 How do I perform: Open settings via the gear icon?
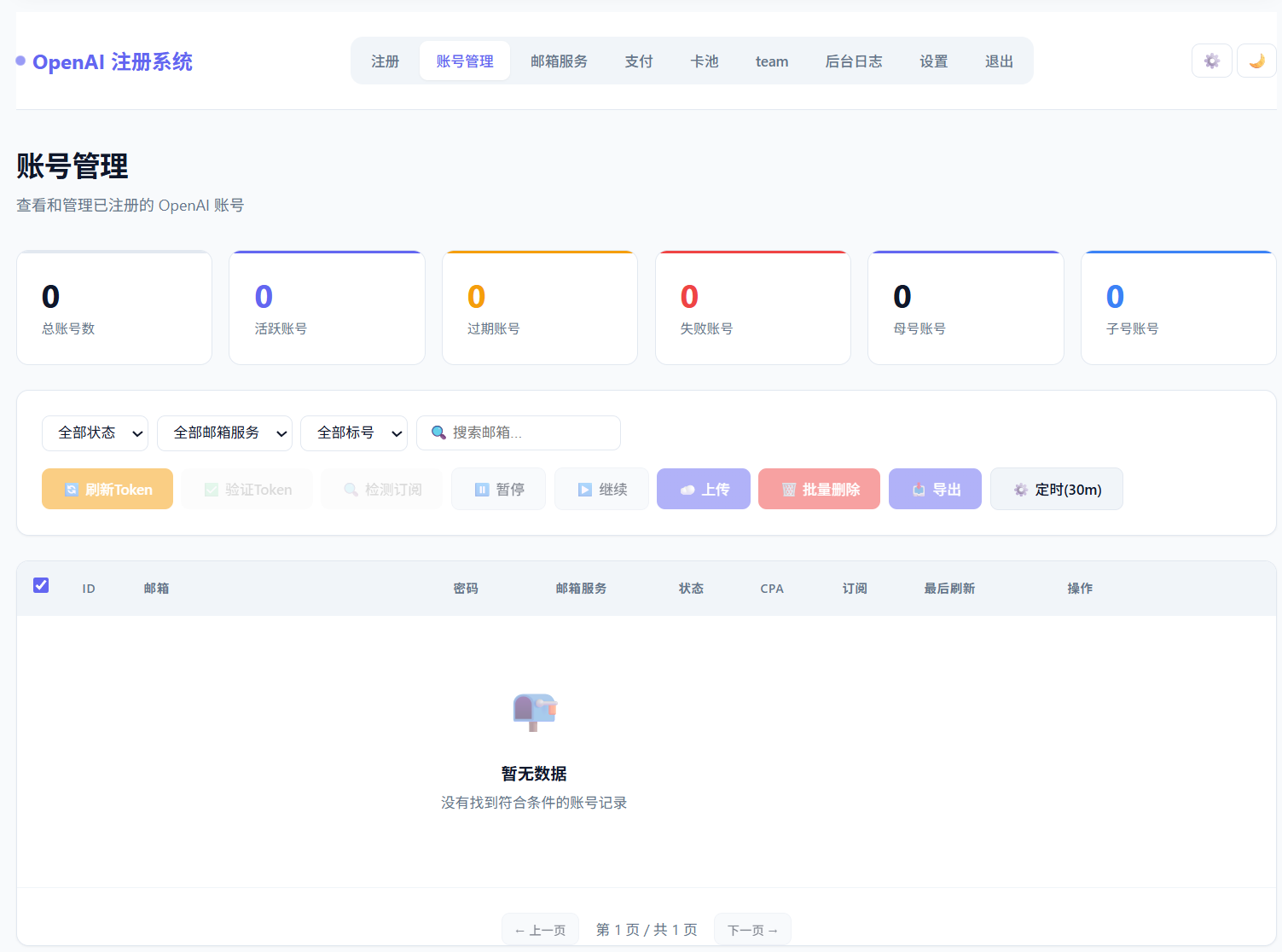tap(1211, 60)
